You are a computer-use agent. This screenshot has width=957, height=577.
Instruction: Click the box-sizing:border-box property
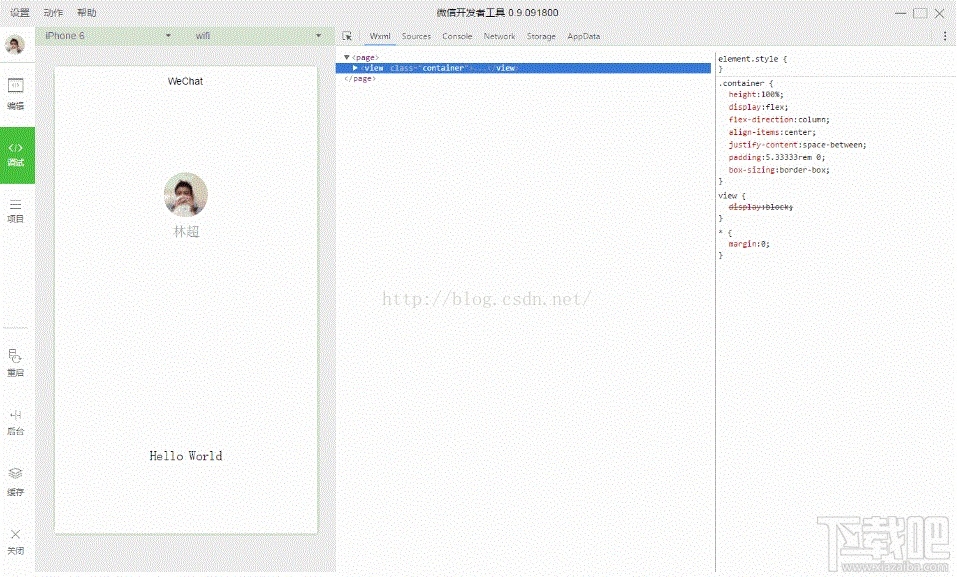click(x=779, y=170)
